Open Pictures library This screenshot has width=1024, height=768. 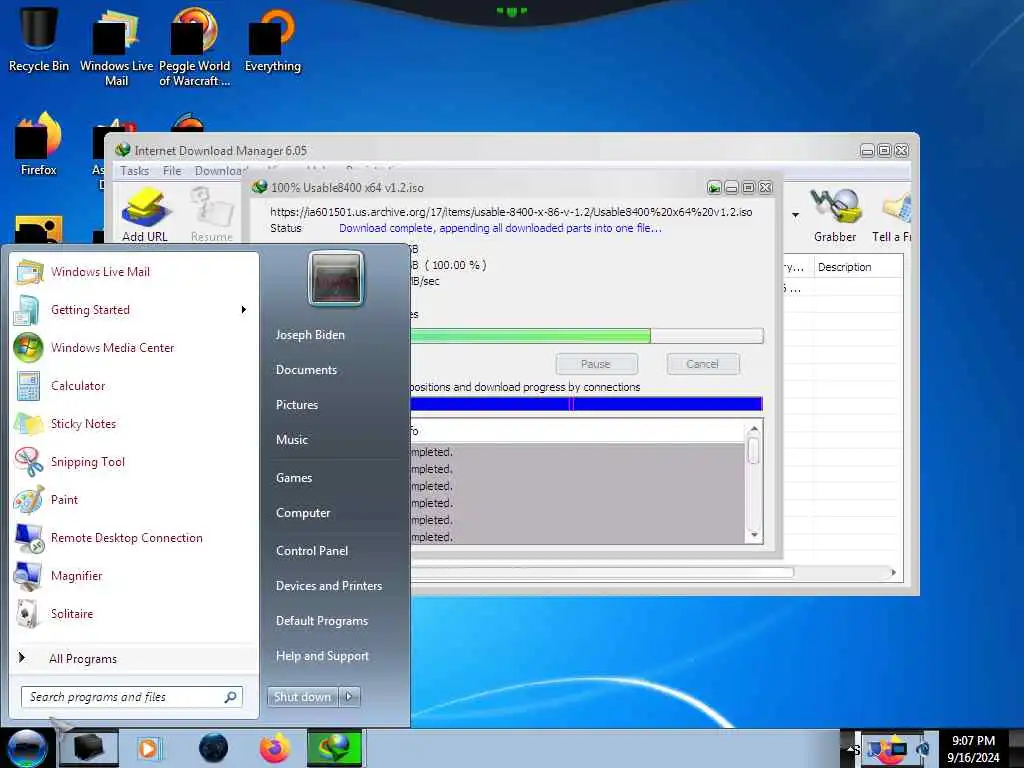pos(296,404)
